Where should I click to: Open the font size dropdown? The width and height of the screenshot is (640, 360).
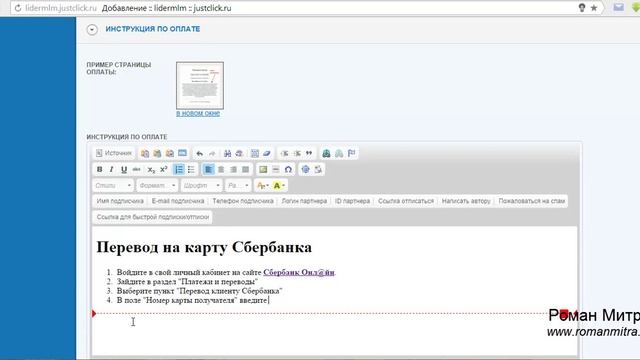(x=238, y=186)
